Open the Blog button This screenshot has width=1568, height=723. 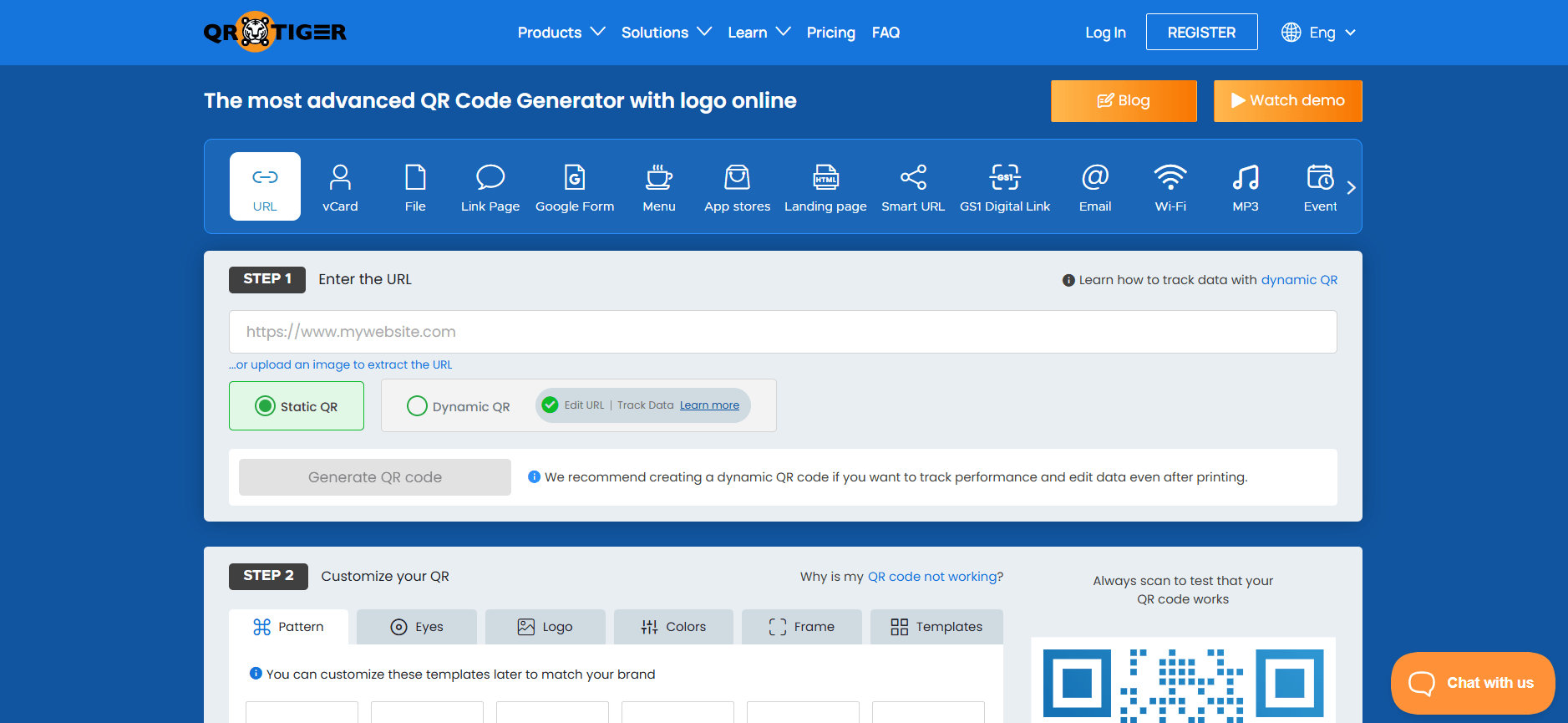point(1124,101)
